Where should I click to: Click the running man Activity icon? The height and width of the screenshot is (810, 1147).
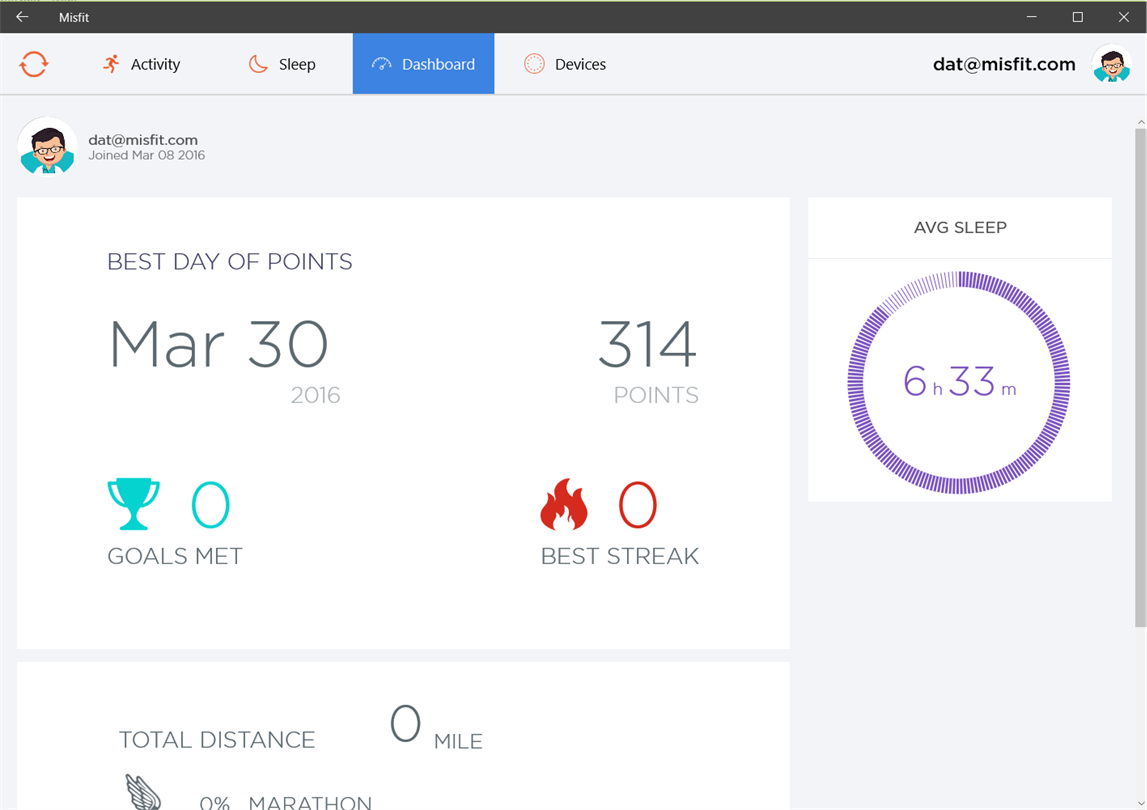coord(111,64)
